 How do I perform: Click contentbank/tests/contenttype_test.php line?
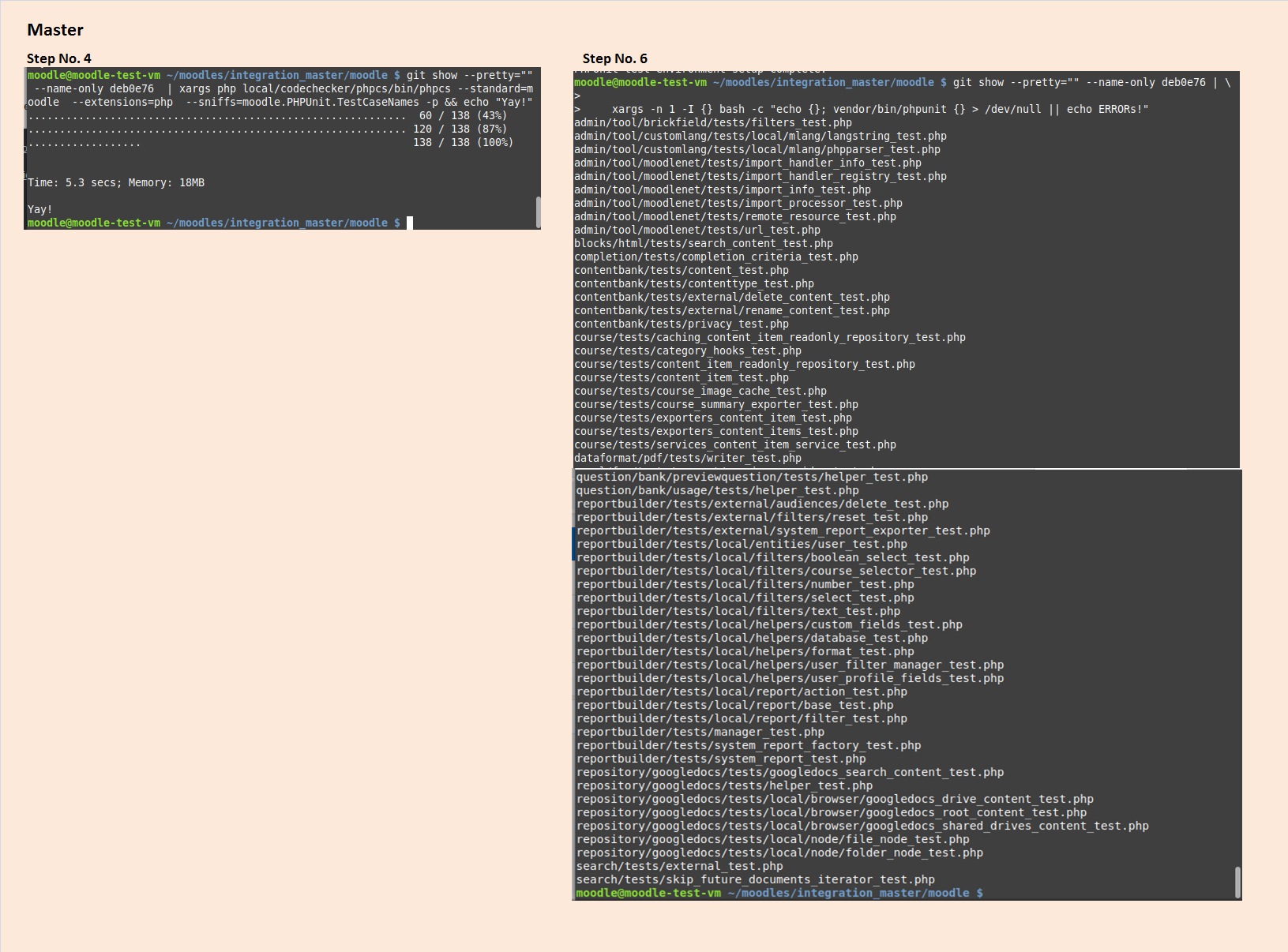click(x=694, y=283)
